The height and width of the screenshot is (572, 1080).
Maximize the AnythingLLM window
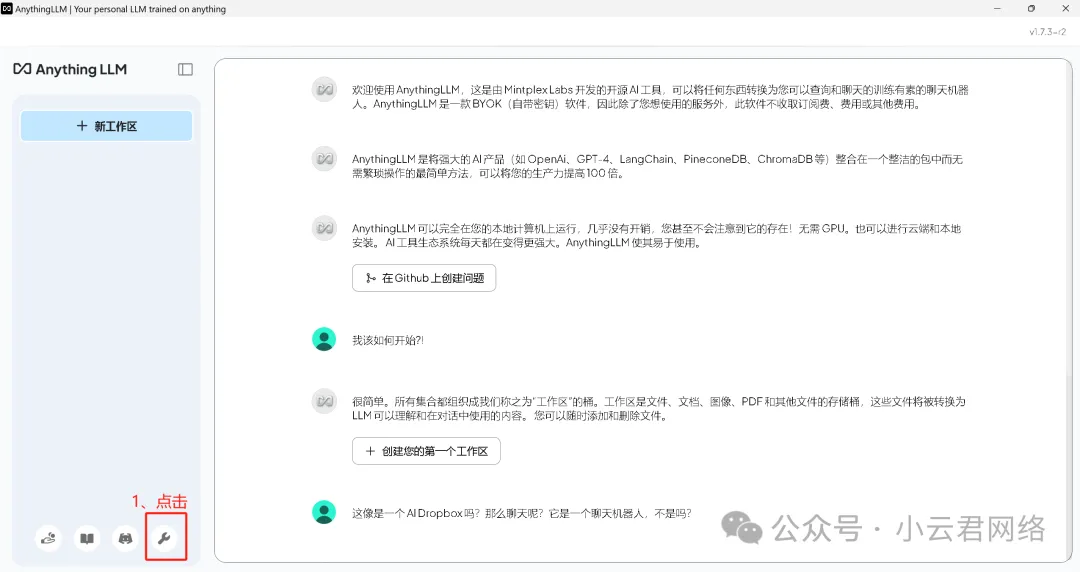pyautogui.click(x=1031, y=9)
